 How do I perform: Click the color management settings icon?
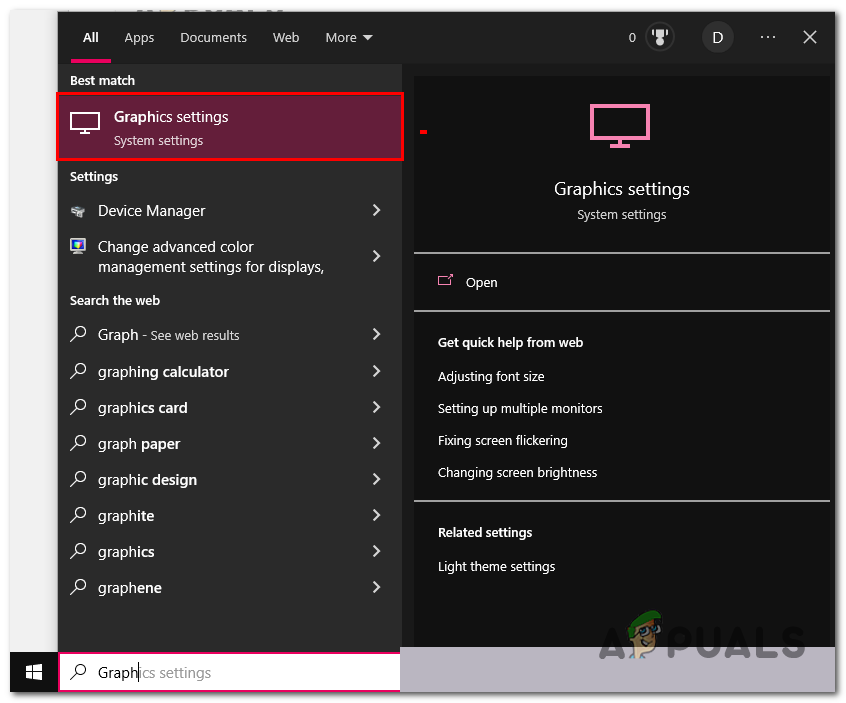point(79,246)
